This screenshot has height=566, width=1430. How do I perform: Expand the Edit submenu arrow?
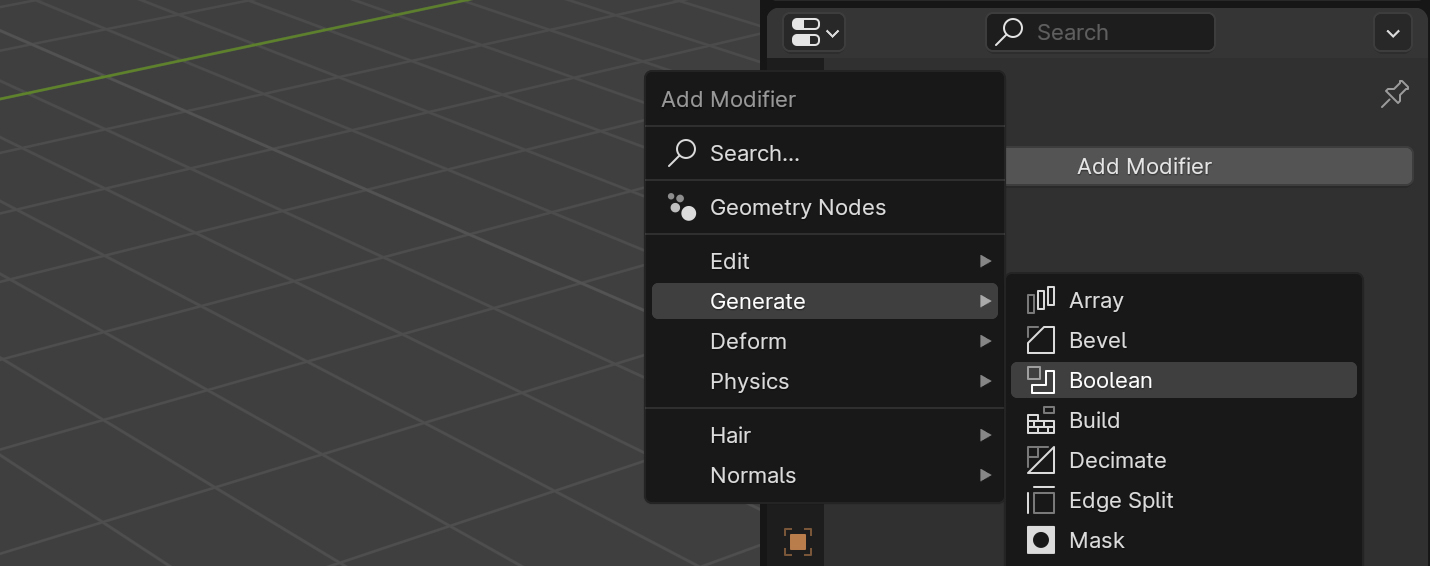tap(986, 261)
